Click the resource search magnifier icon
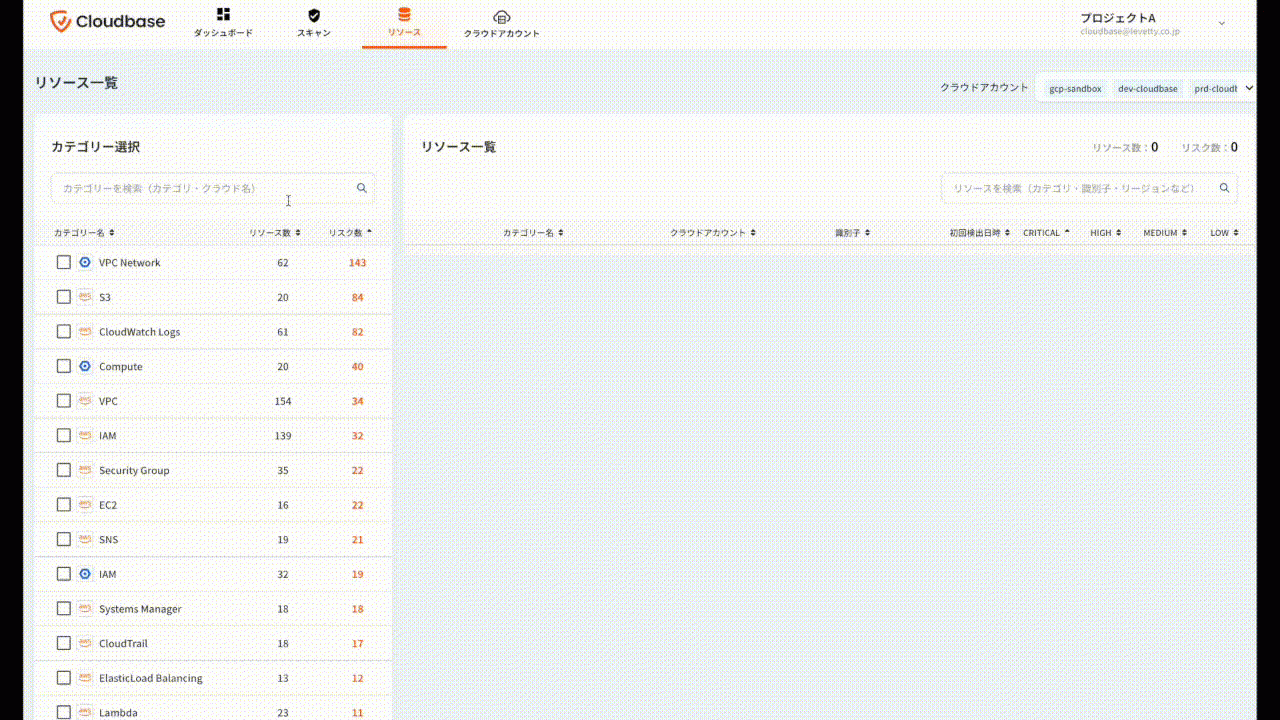 click(1224, 188)
